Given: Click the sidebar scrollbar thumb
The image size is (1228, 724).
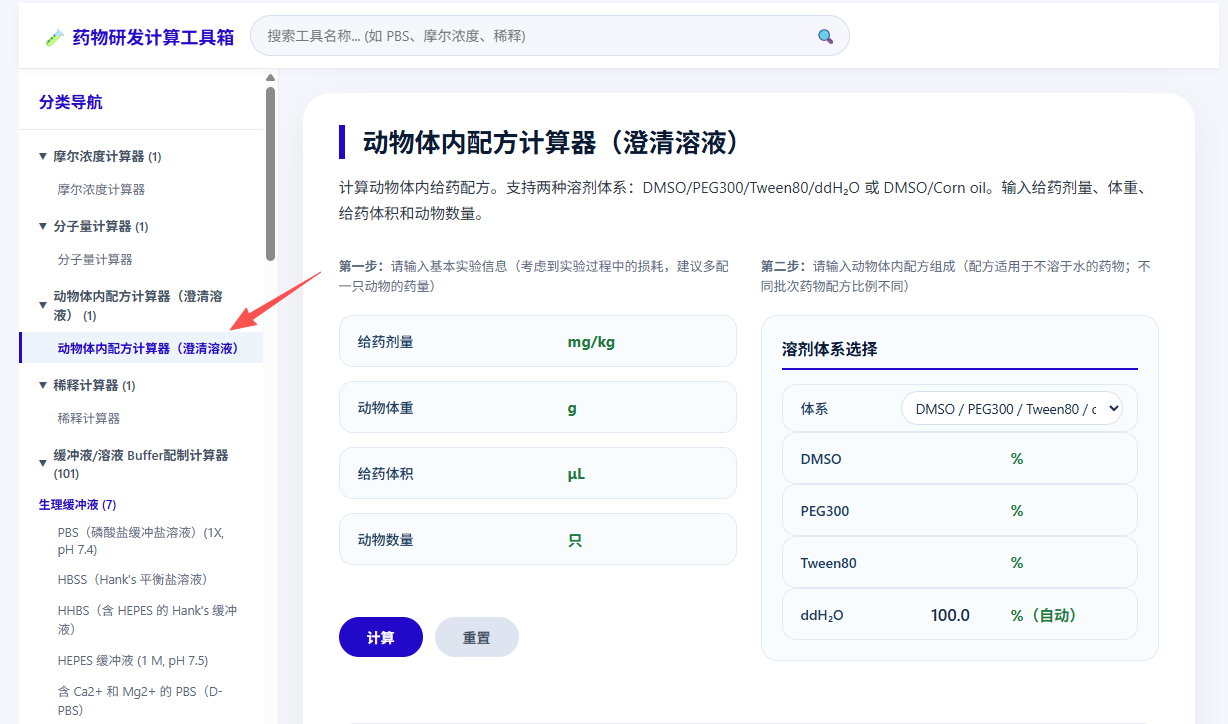Looking at the screenshot, I should 270,173.
